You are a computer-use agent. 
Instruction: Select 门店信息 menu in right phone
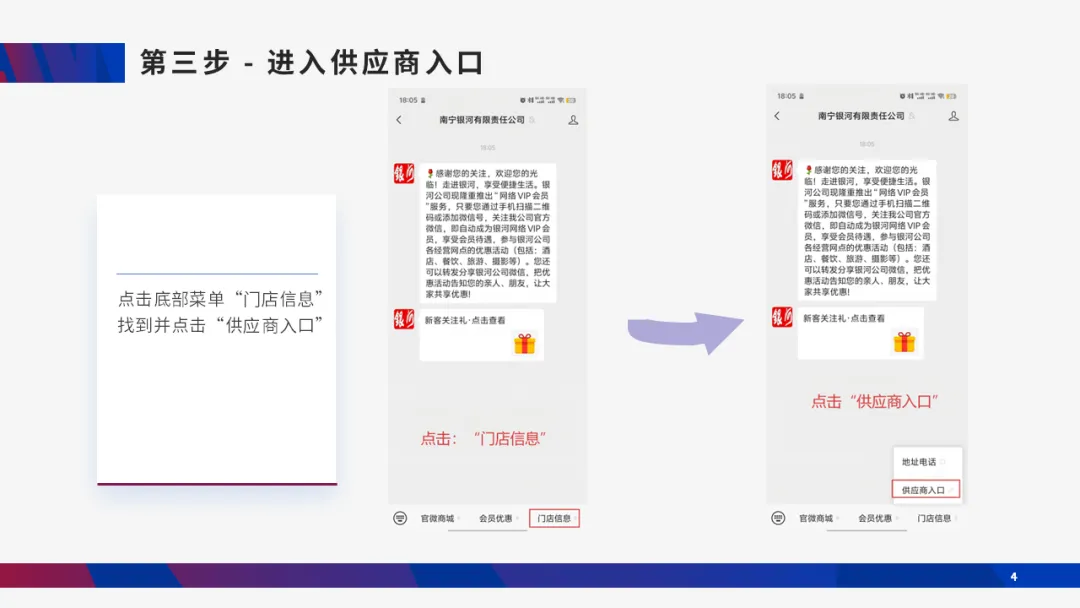point(934,518)
